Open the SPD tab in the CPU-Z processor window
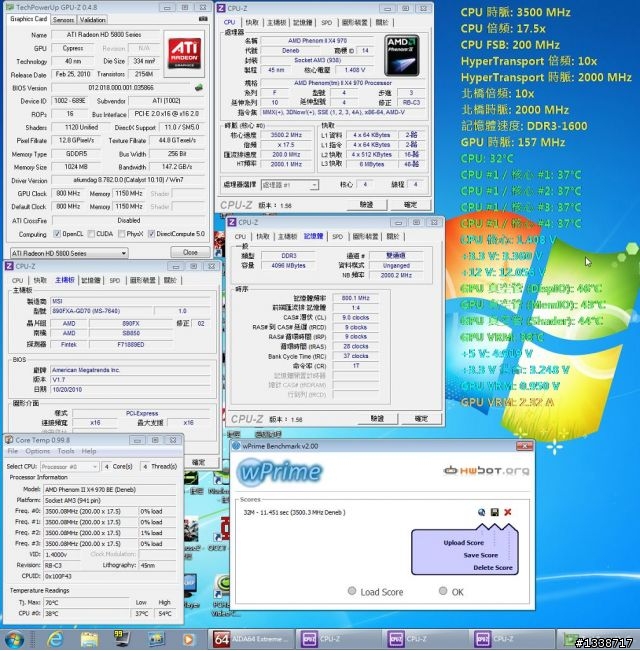The height and width of the screenshot is (651, 640). coord(327,22)
